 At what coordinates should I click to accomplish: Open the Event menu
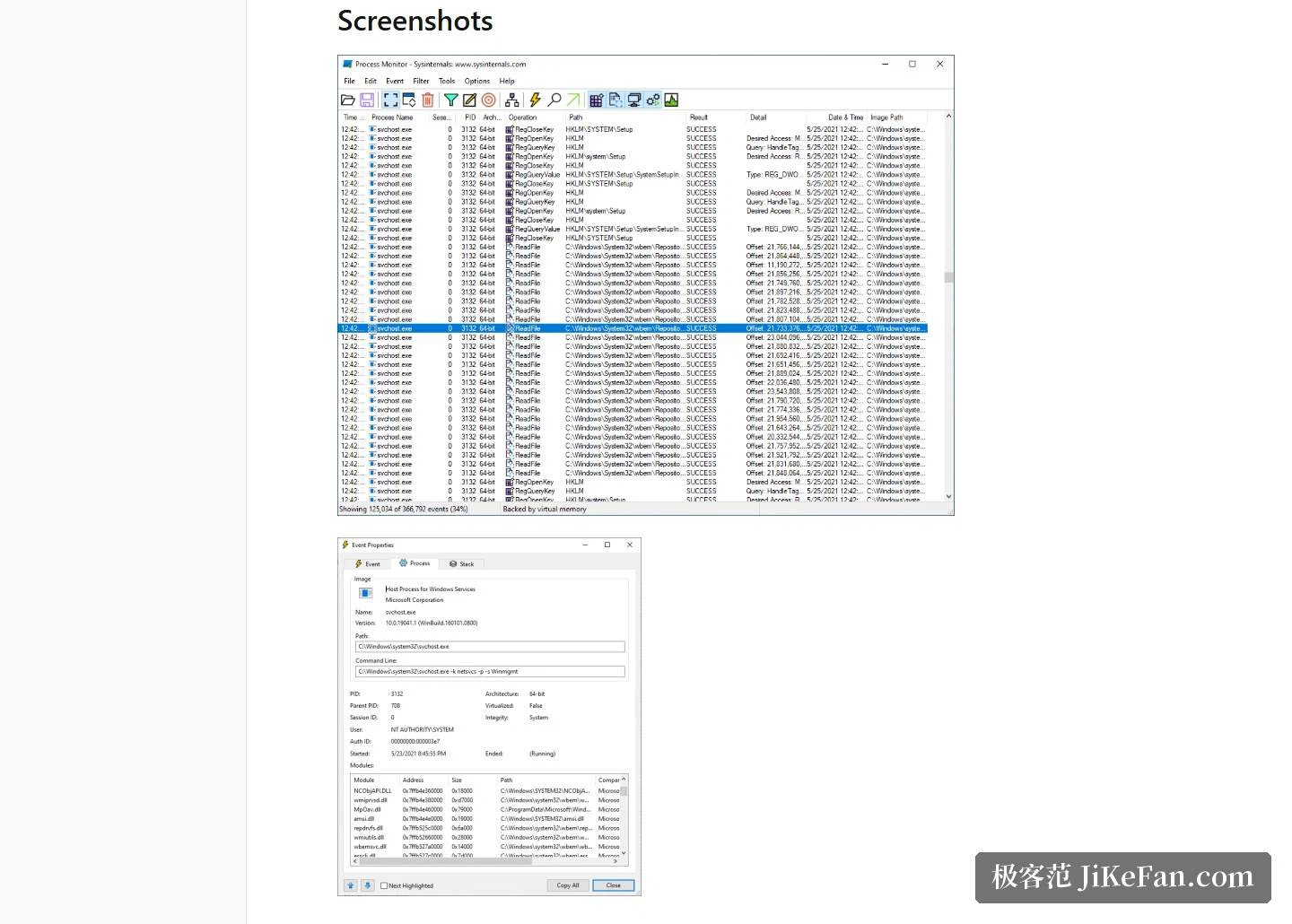click(x=395, y=81)
